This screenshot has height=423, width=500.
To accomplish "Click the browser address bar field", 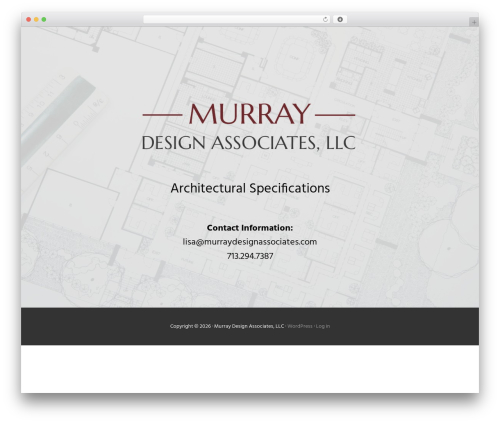I will click(x=237, y=20).
